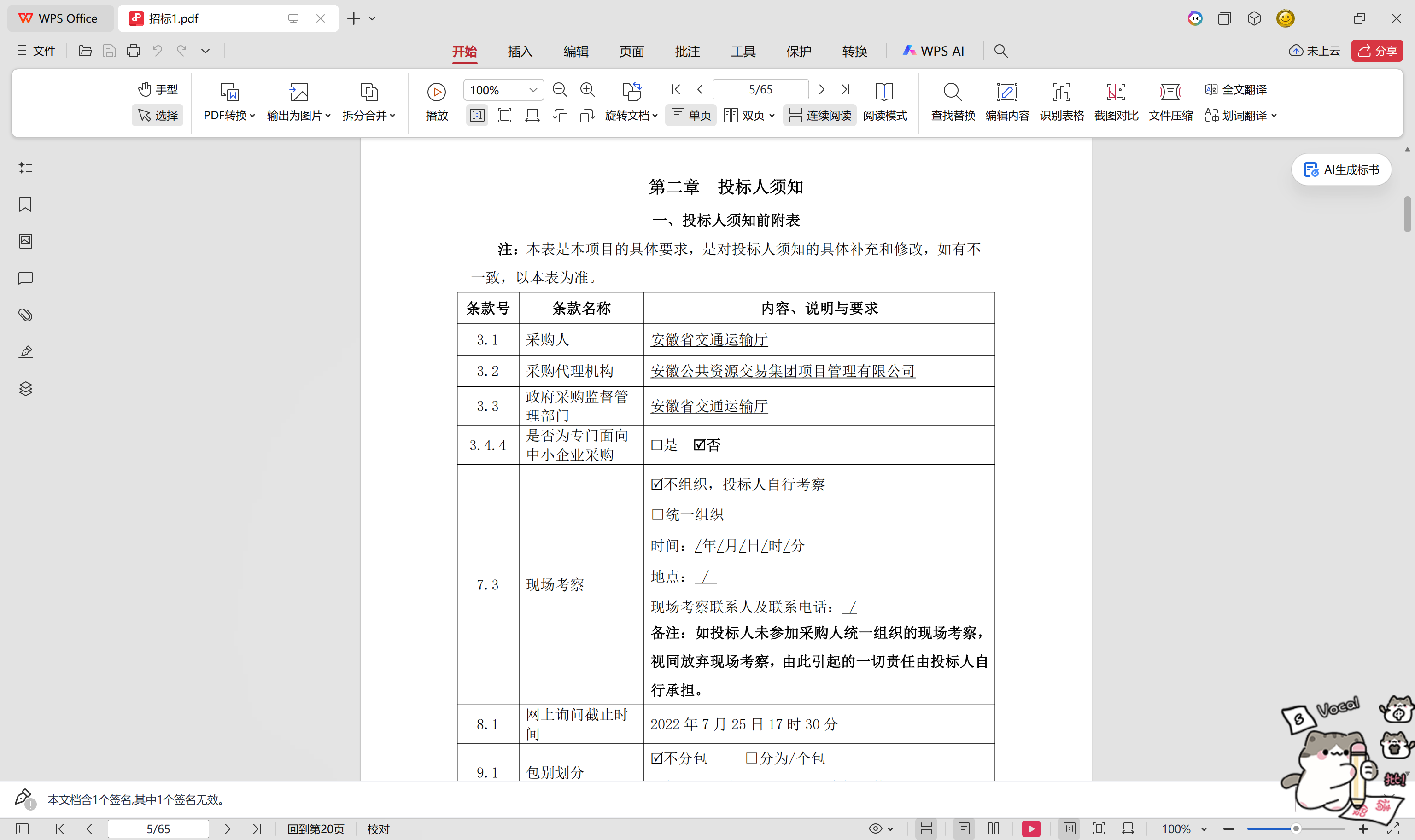Select the Hand tool (手型)
This screenshot has width=1415, height=840.
(x=158, y=89)
